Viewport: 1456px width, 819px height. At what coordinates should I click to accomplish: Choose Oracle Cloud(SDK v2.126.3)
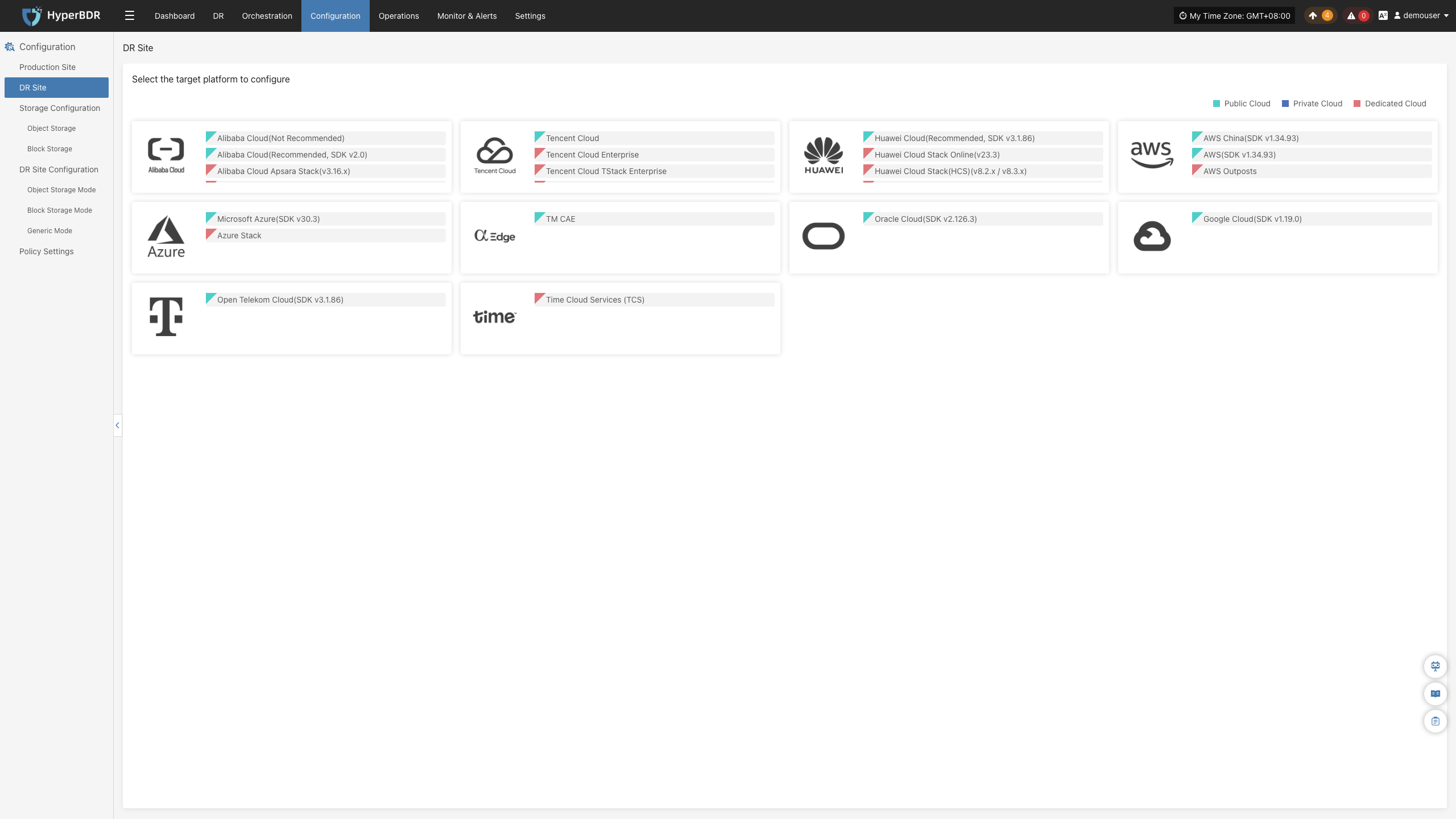click(x=983, y=219)
